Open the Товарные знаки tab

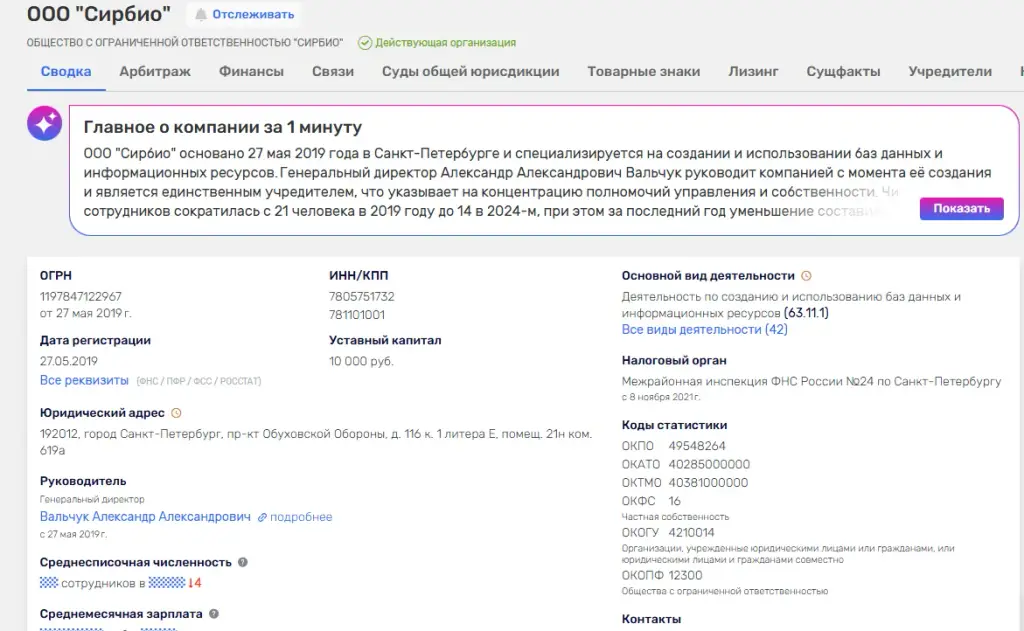(x=644, y=72)
